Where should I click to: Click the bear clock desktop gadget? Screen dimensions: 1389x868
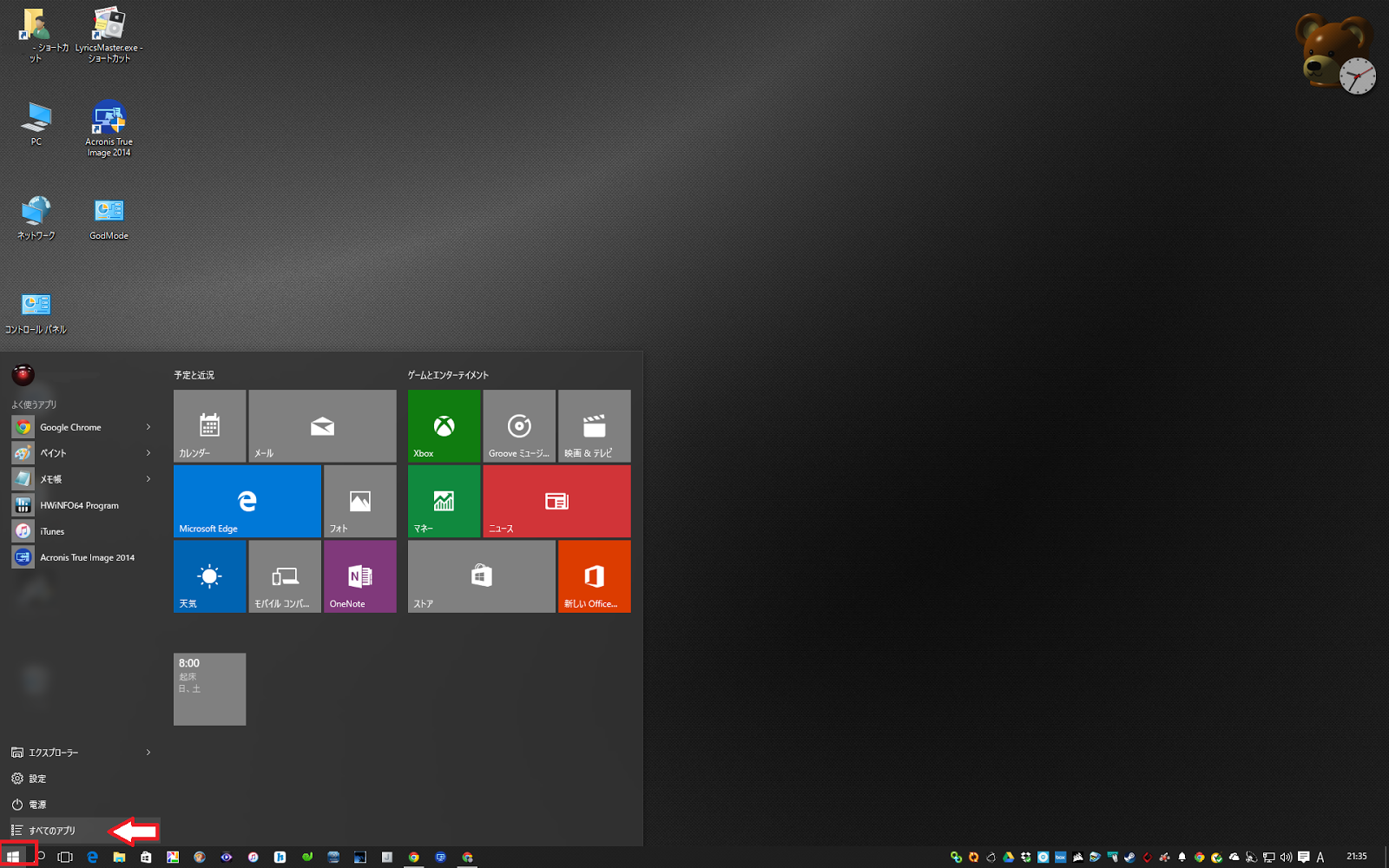click(1336, 52)
